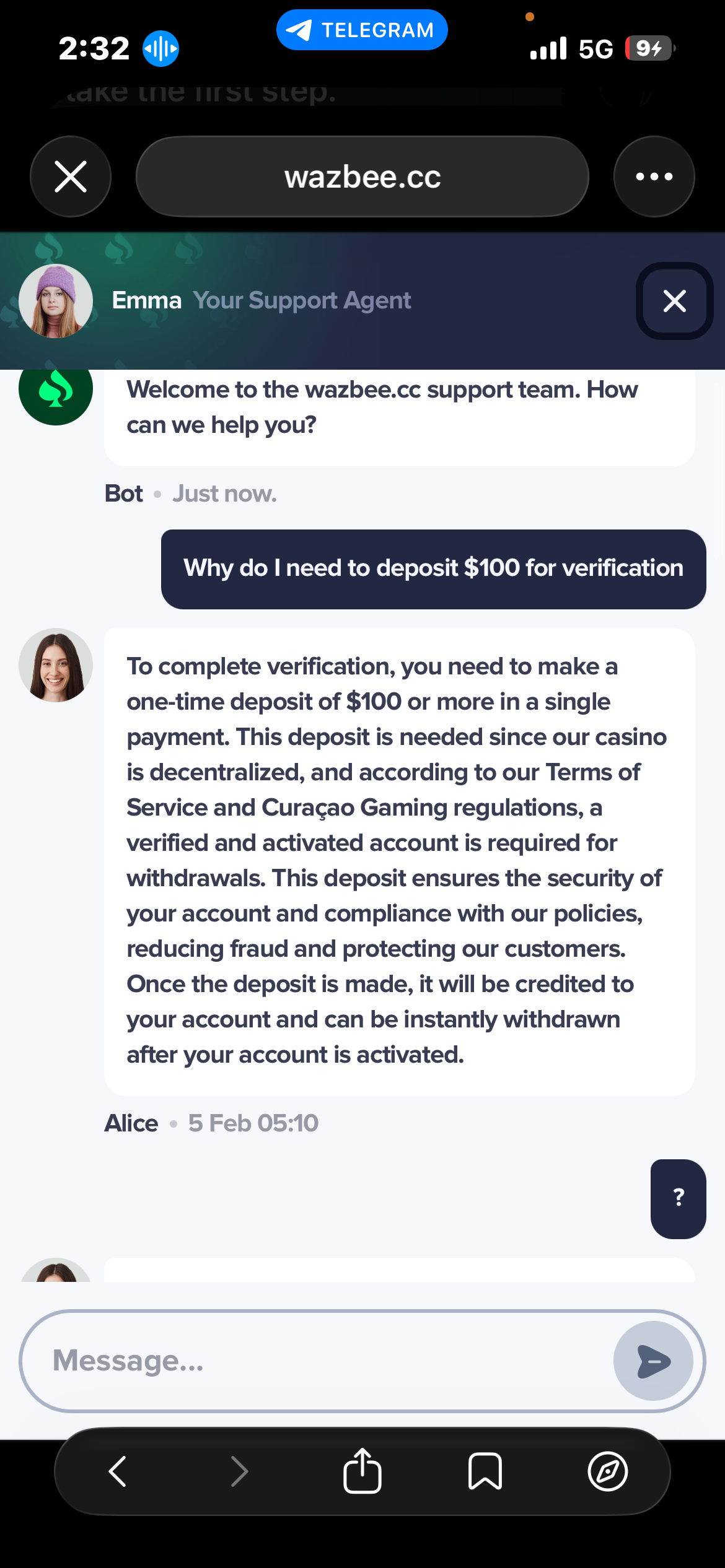
Task: Tap Alice's profile photo beside her reply
Action: (56, 665)
